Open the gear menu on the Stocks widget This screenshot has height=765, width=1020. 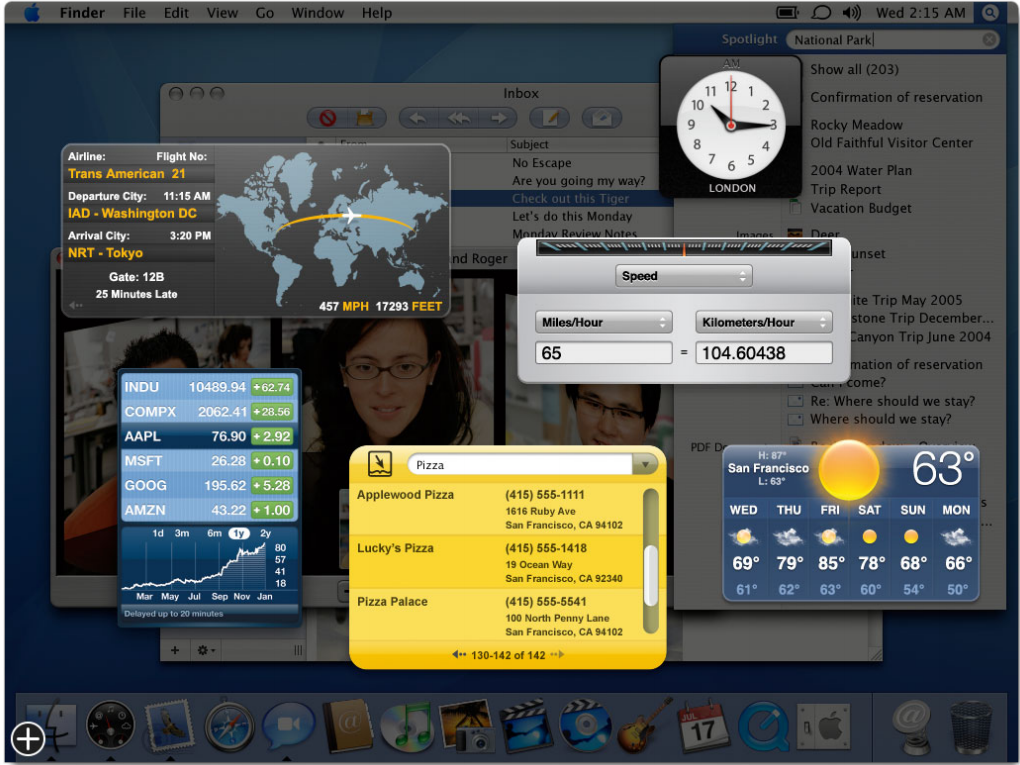pyautogui.click(x=205, y=649)
